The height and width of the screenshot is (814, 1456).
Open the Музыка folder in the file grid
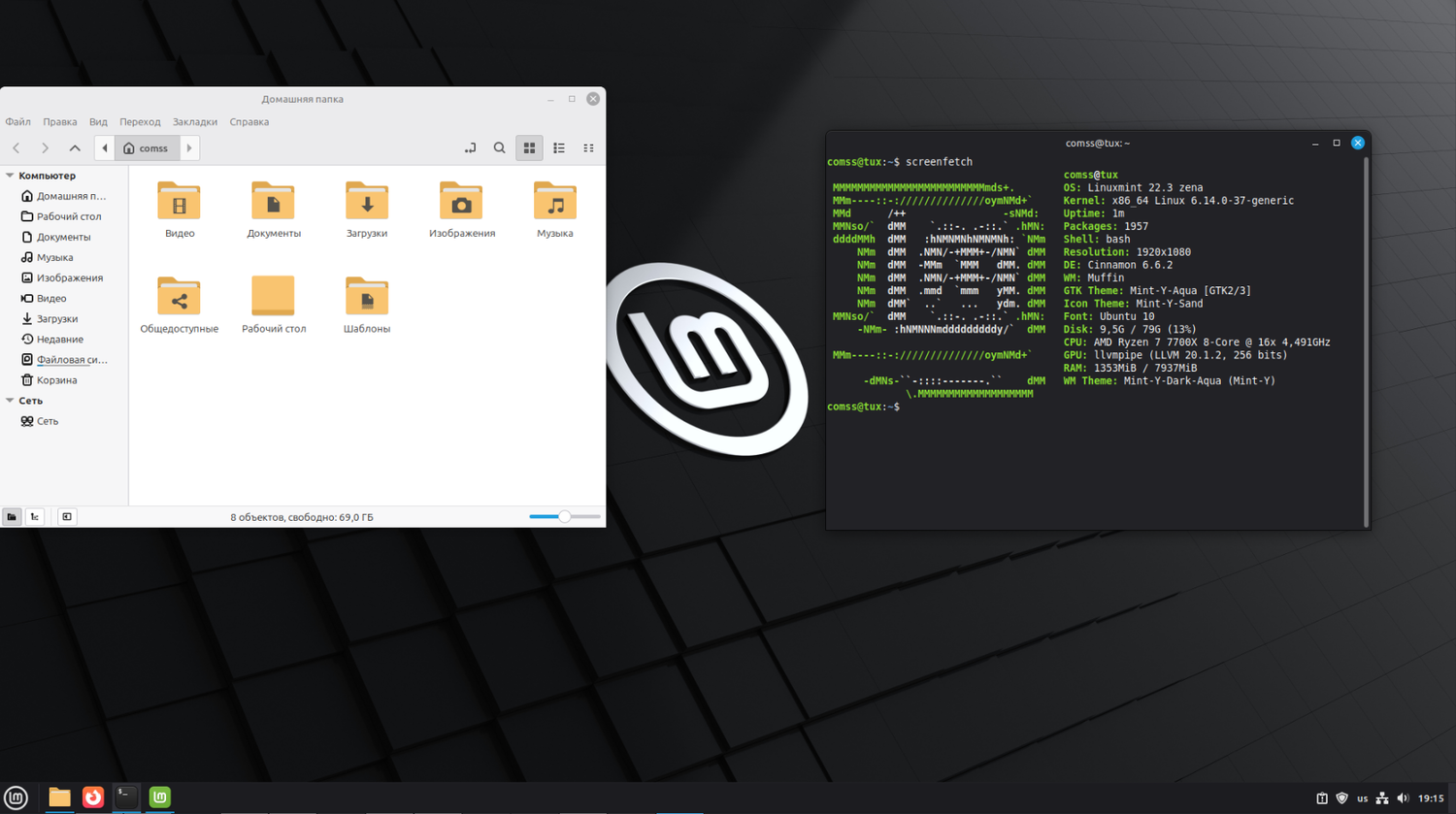pyautogui.click(x=555, y=202)
